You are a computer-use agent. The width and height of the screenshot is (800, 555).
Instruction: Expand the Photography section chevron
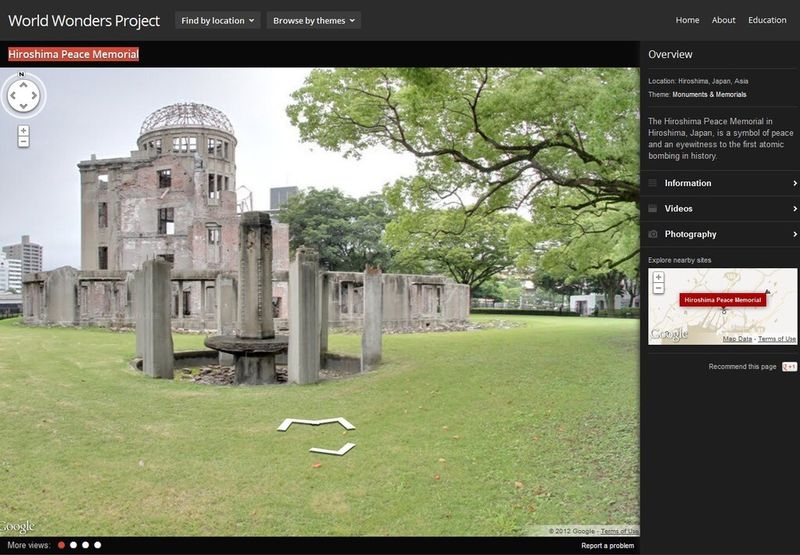(794, 234)
